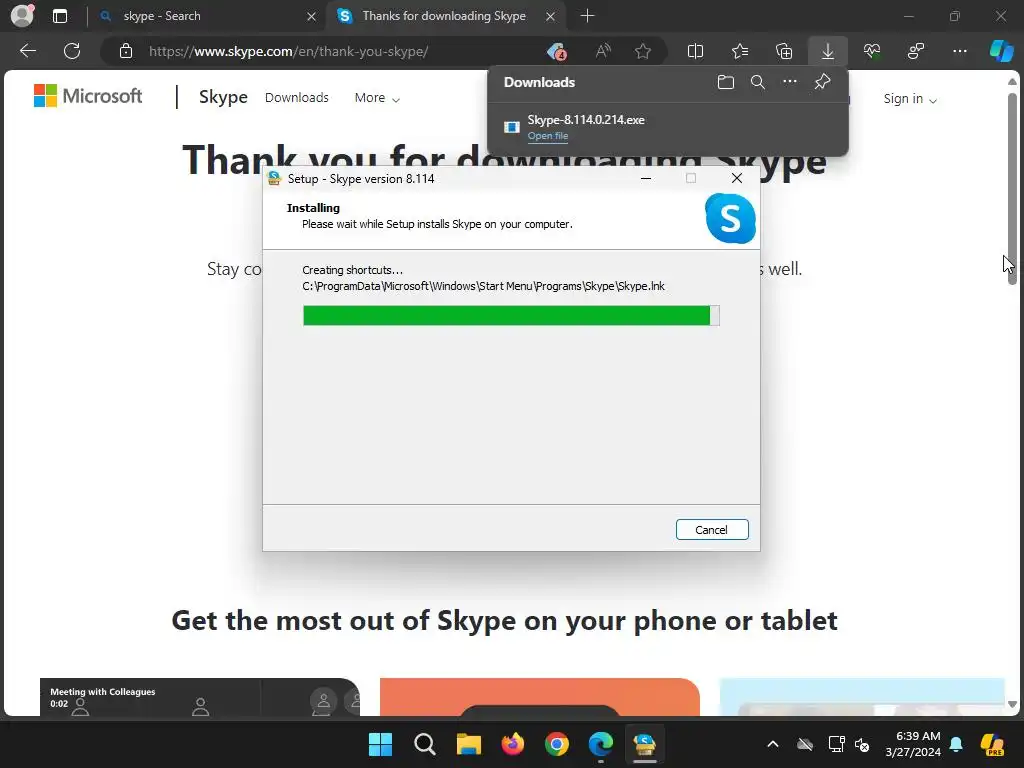This screenshot has width=1024, height=768.
Task: Click the green installation progress bar
Action: (x=506, y=315)
